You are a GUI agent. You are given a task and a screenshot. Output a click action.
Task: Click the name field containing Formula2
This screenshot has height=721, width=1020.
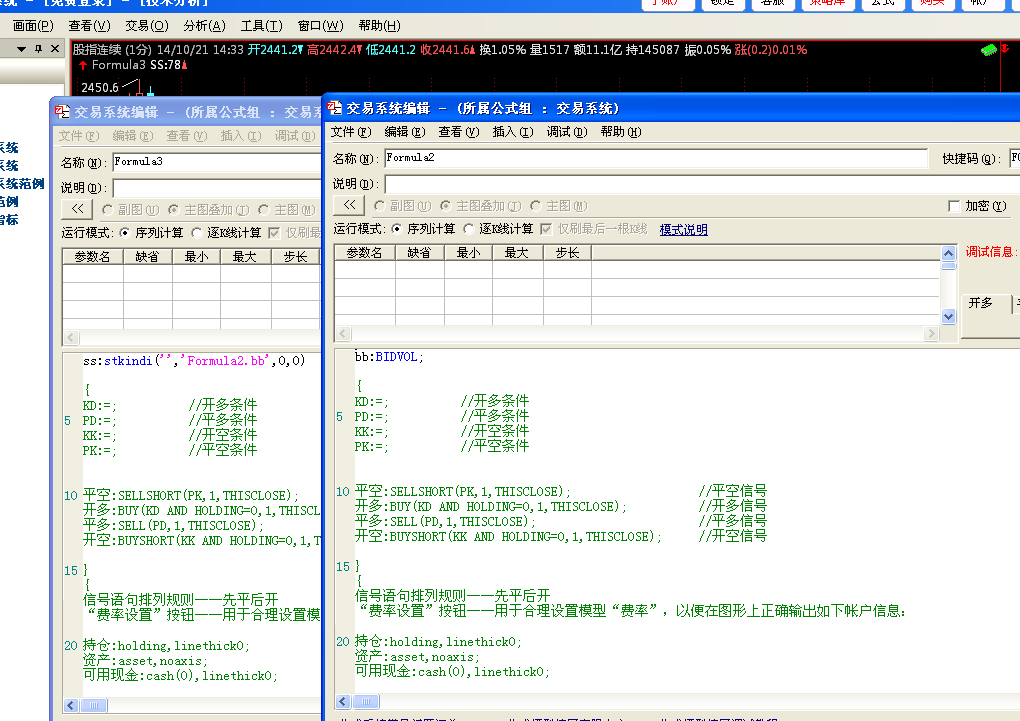tap(656, 158)
